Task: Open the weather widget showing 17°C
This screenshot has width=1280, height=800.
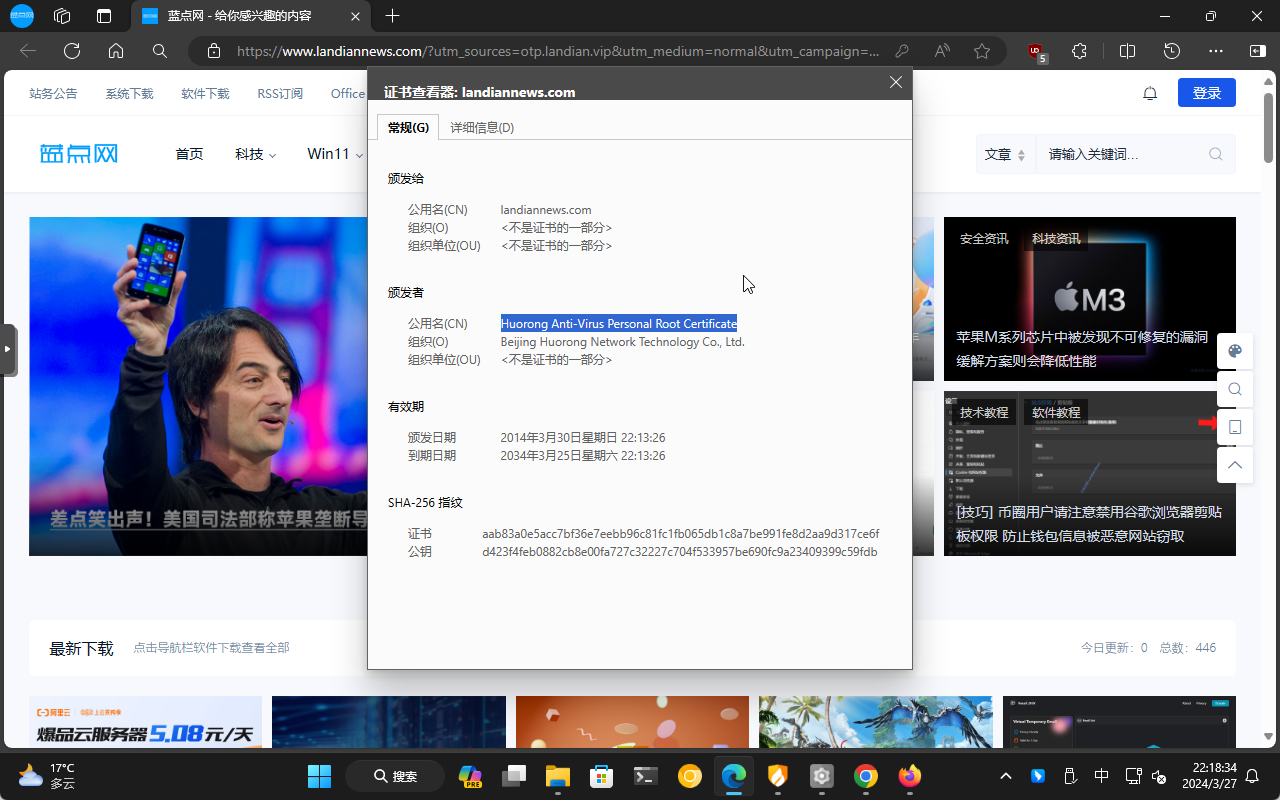Action: pos(47,776)
